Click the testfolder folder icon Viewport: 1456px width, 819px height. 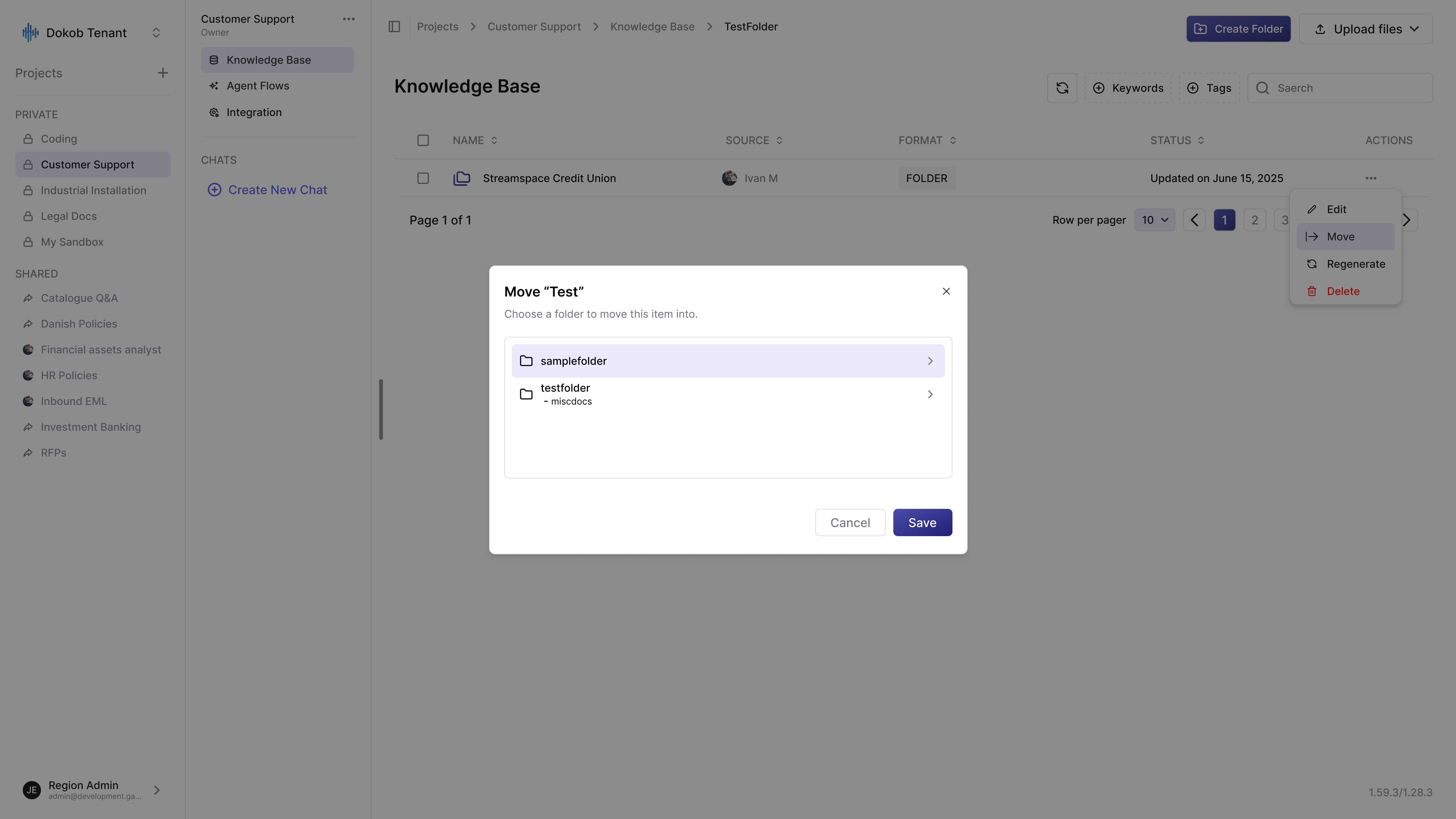tap(526, 394)
